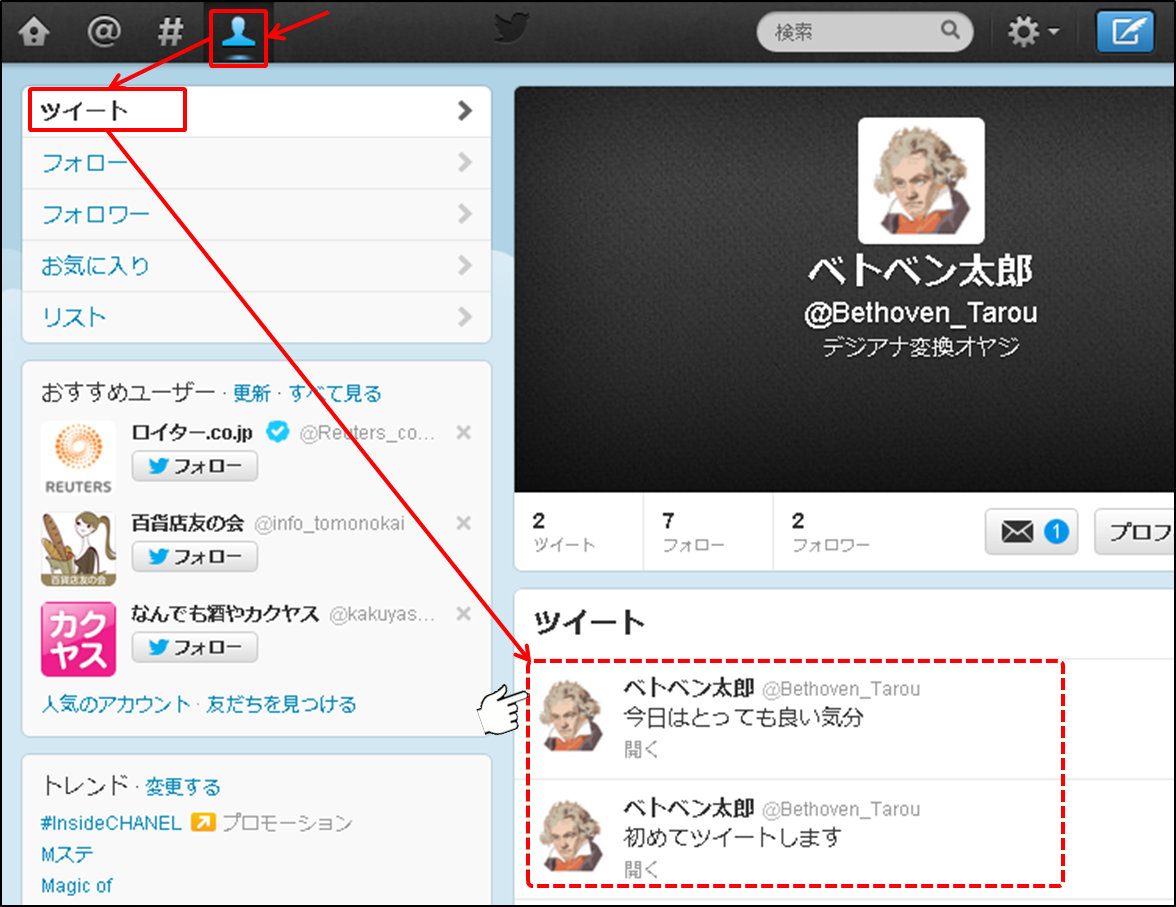Dismiss the ロイター.co.jp suggestion

463,432
